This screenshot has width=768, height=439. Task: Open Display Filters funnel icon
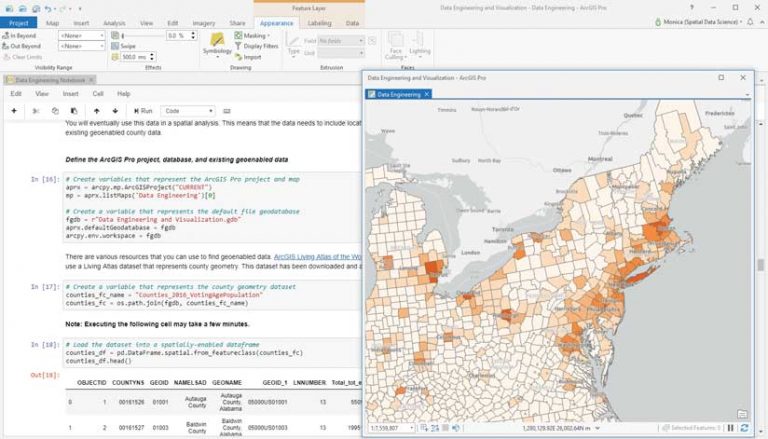click(238, 46)
